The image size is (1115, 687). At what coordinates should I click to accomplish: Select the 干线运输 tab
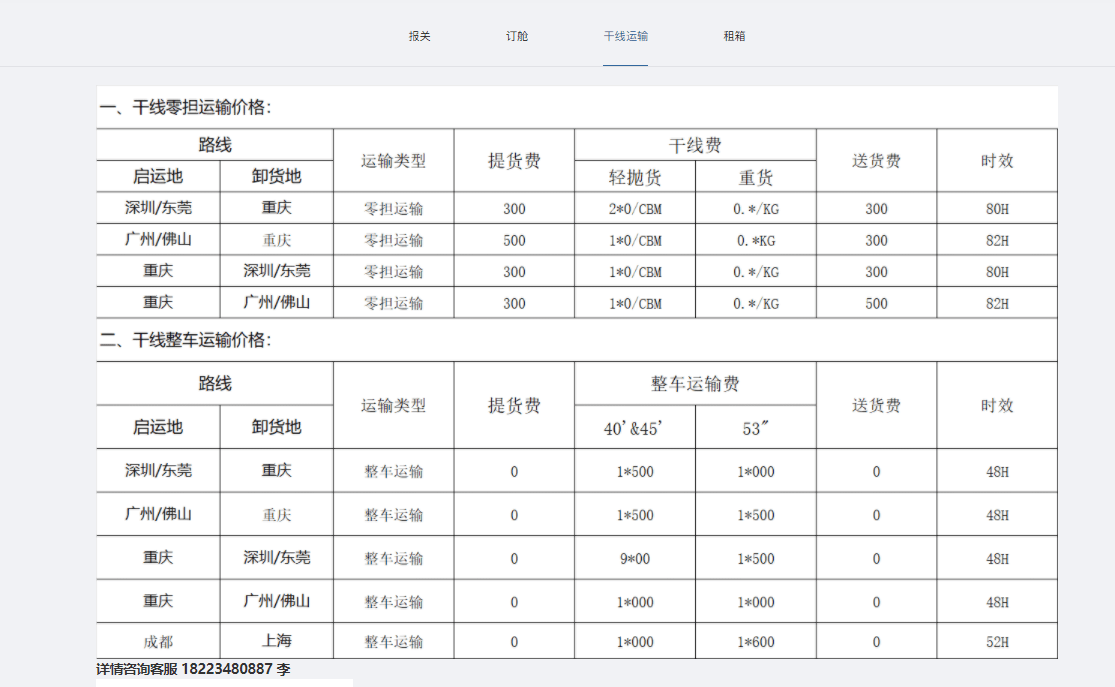[x=625, y=35]
